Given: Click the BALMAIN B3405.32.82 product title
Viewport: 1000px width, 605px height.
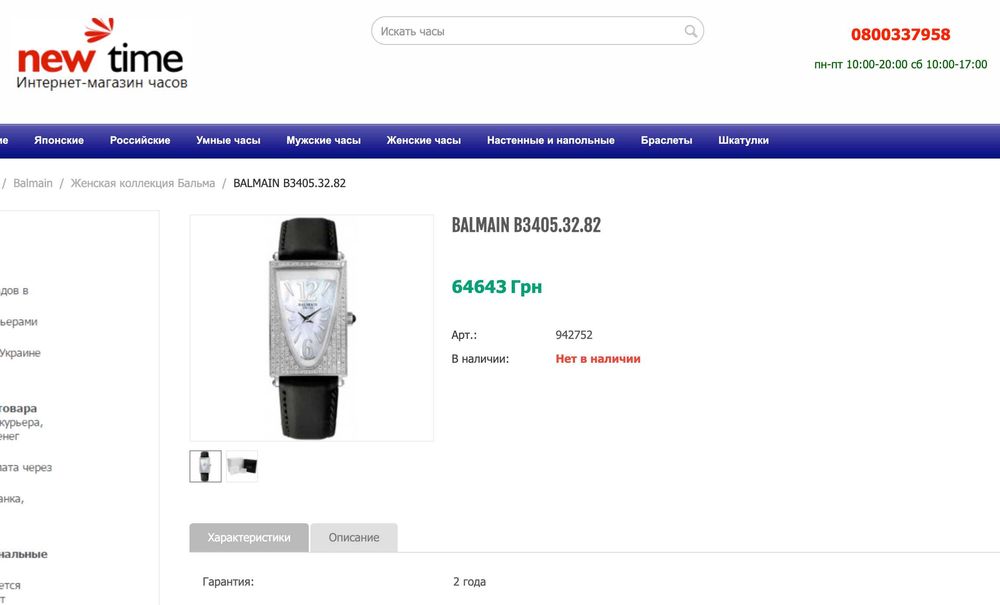Looking at the screenshot, I should click(x=526, y=225).
